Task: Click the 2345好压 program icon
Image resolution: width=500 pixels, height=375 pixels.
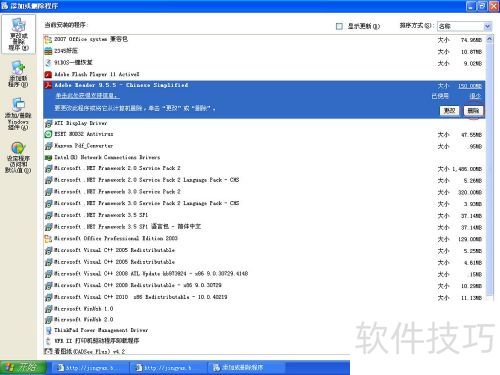Action: (48, 51)
